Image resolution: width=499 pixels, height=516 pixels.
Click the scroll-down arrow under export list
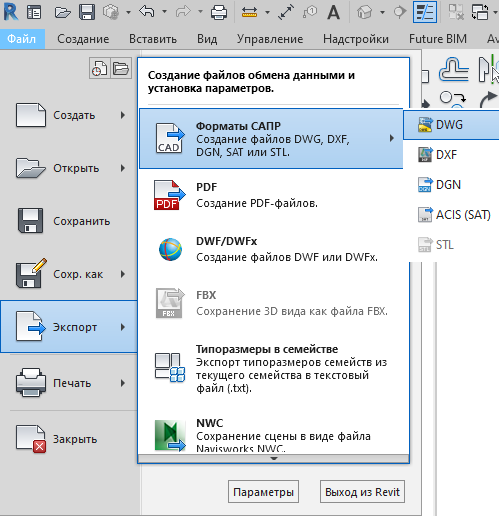274,459
